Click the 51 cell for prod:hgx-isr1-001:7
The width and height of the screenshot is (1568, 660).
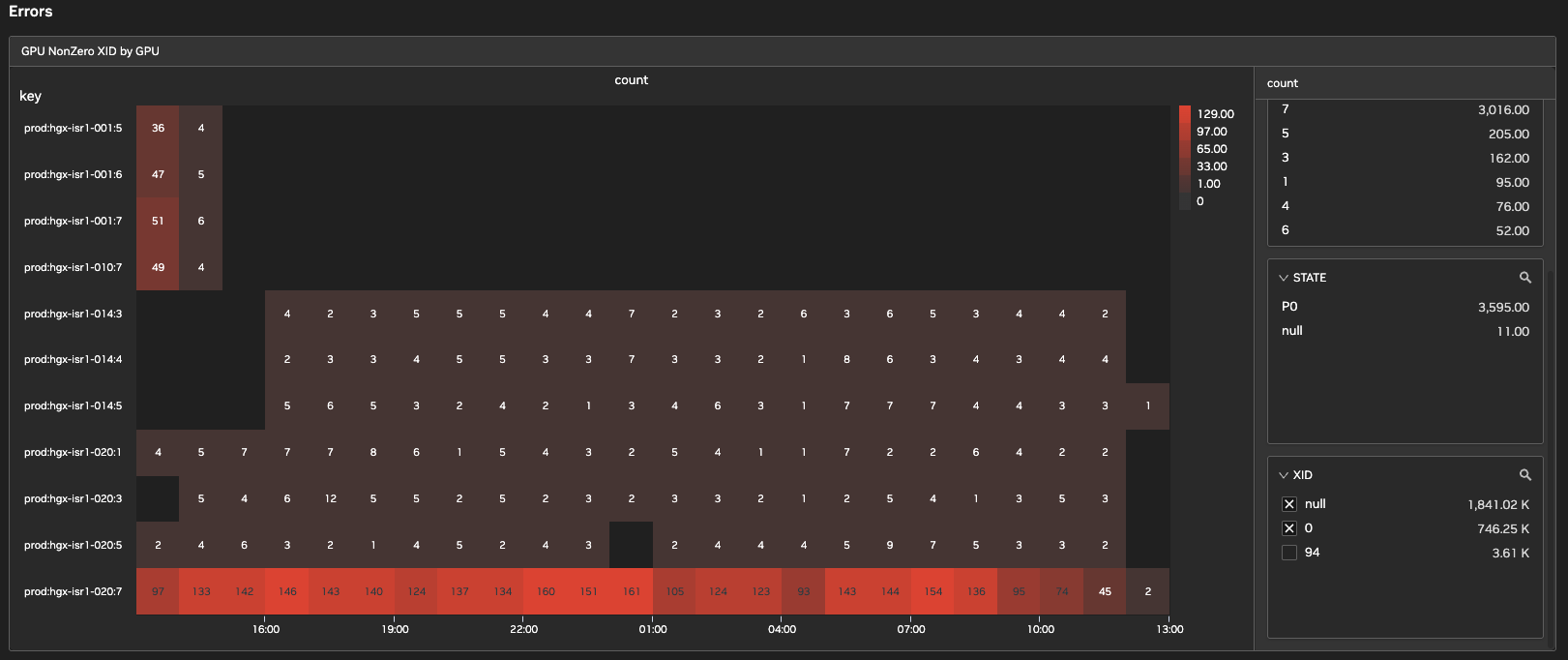click(158, 221)
